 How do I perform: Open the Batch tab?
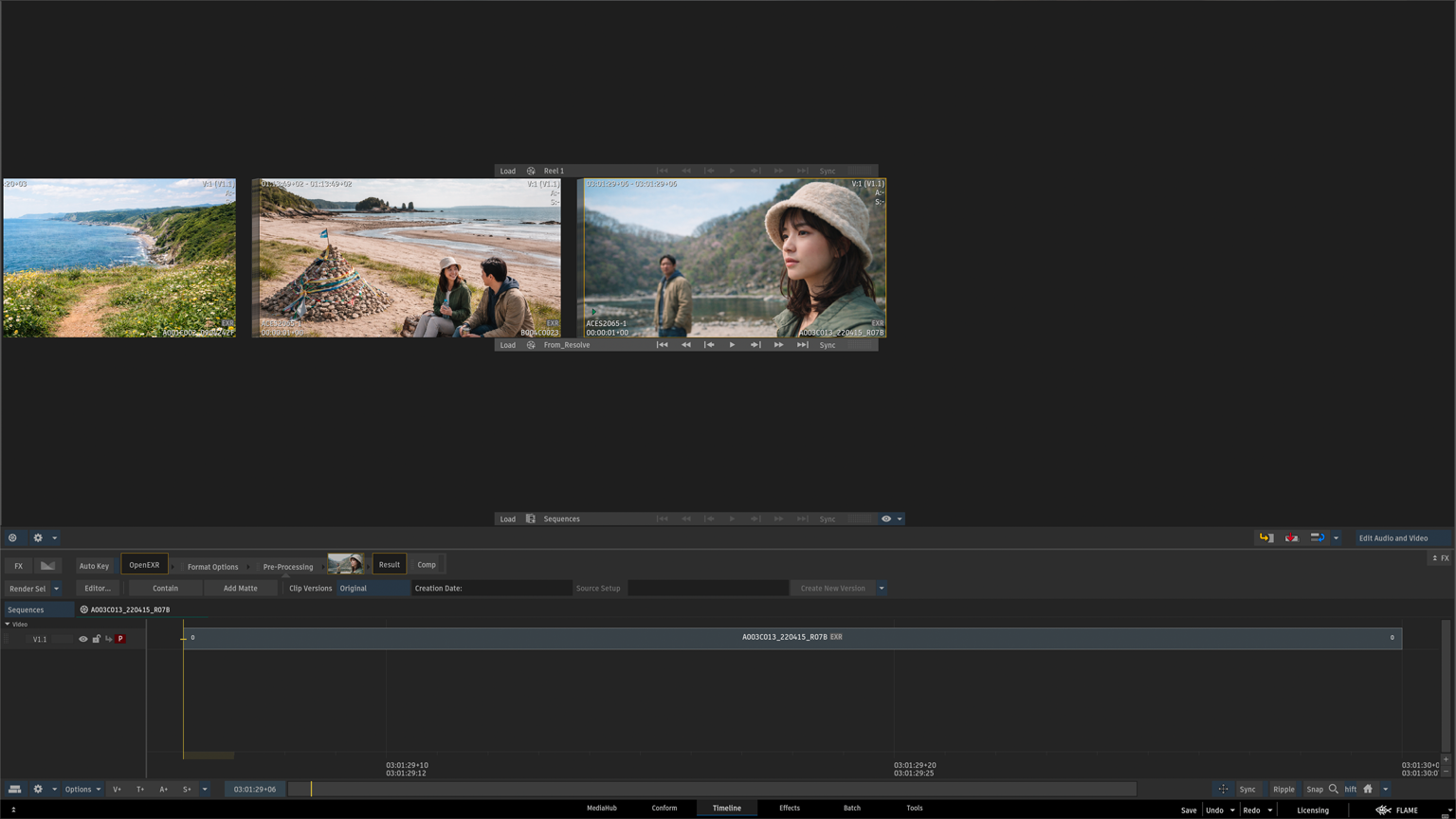[x=851, y=808]
